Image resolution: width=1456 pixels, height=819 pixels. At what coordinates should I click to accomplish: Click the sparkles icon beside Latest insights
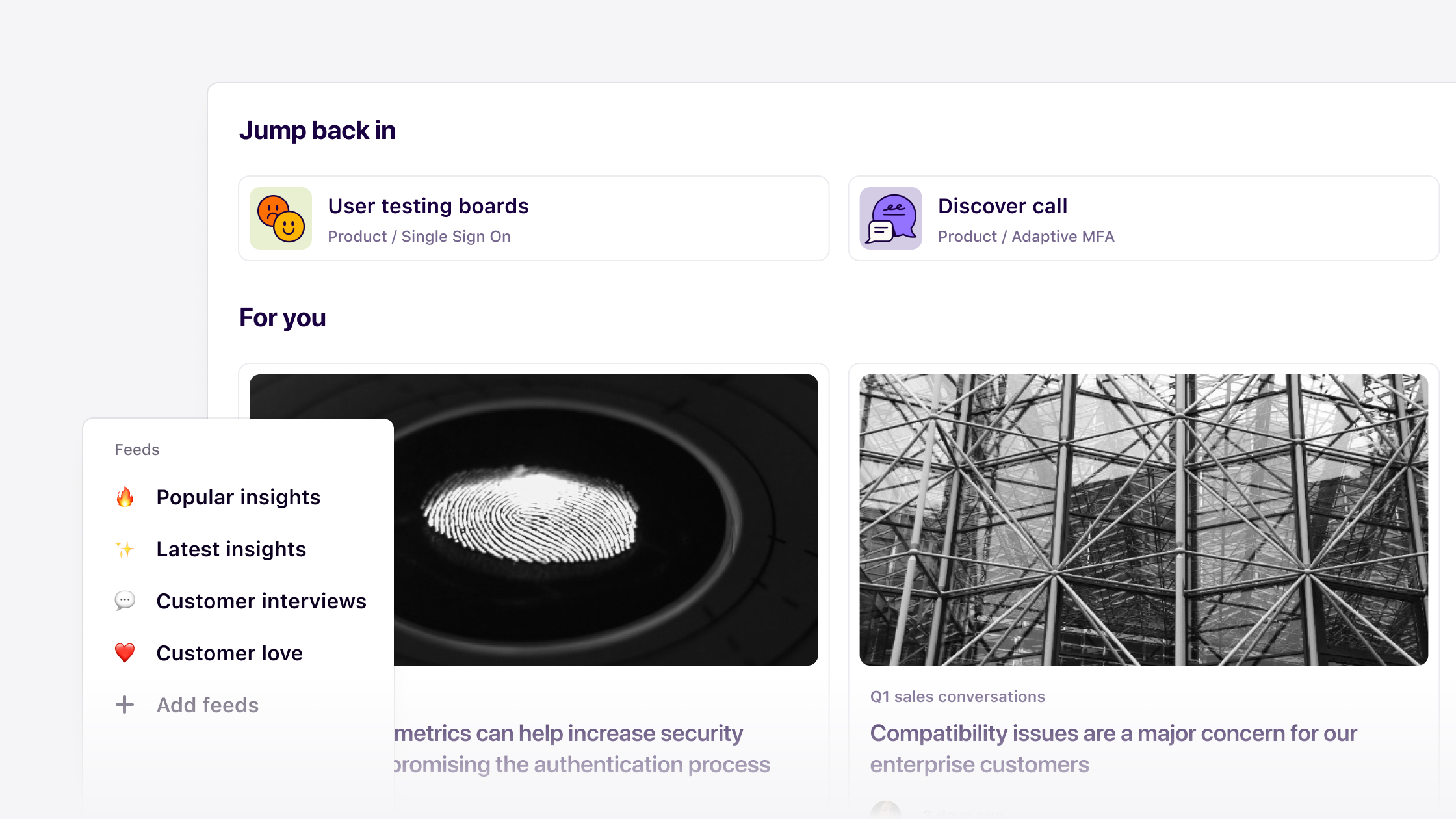coord(125,549)
